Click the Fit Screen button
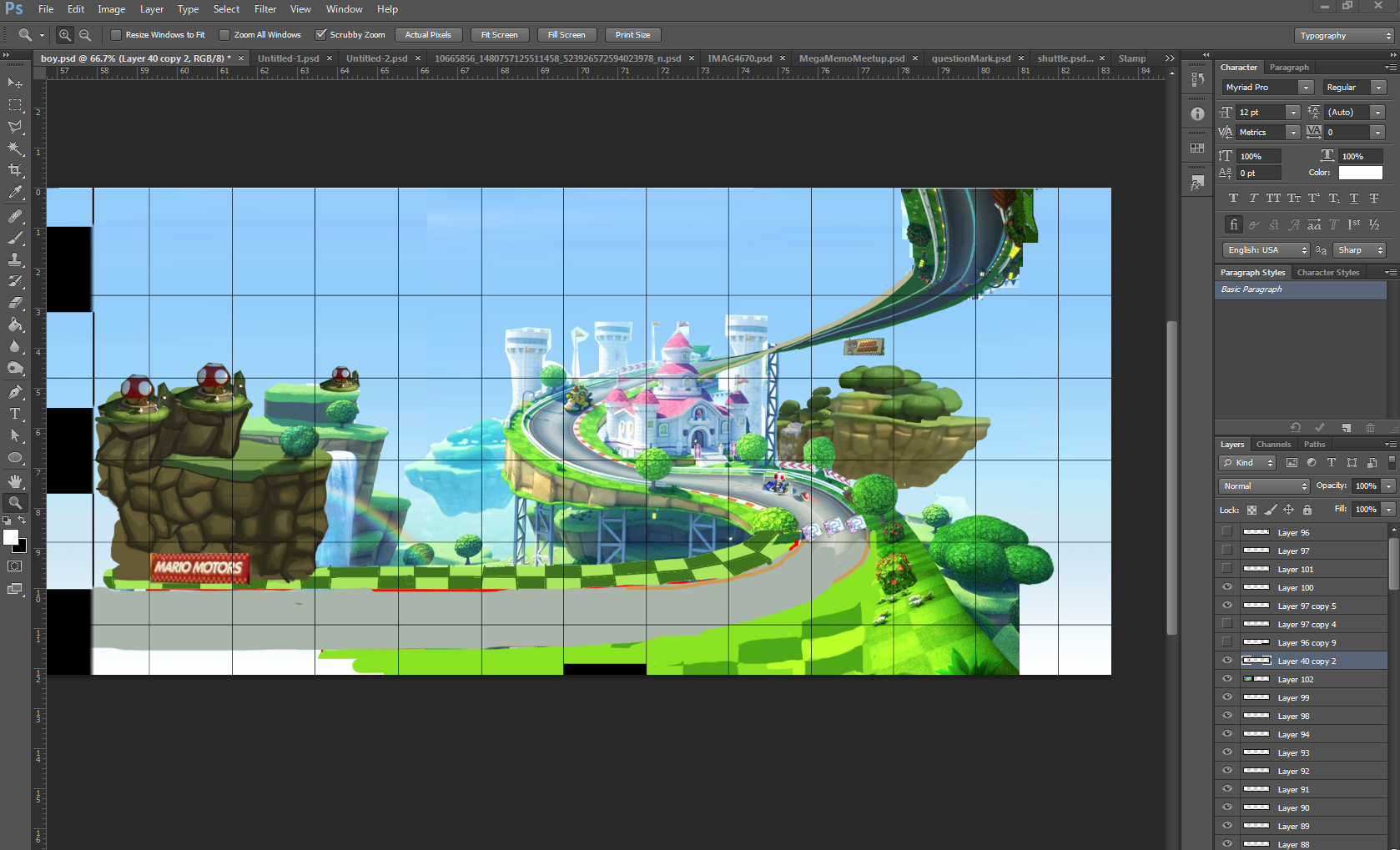The width and height of the screenshot is (1400, 850). [x=500, y=35]
